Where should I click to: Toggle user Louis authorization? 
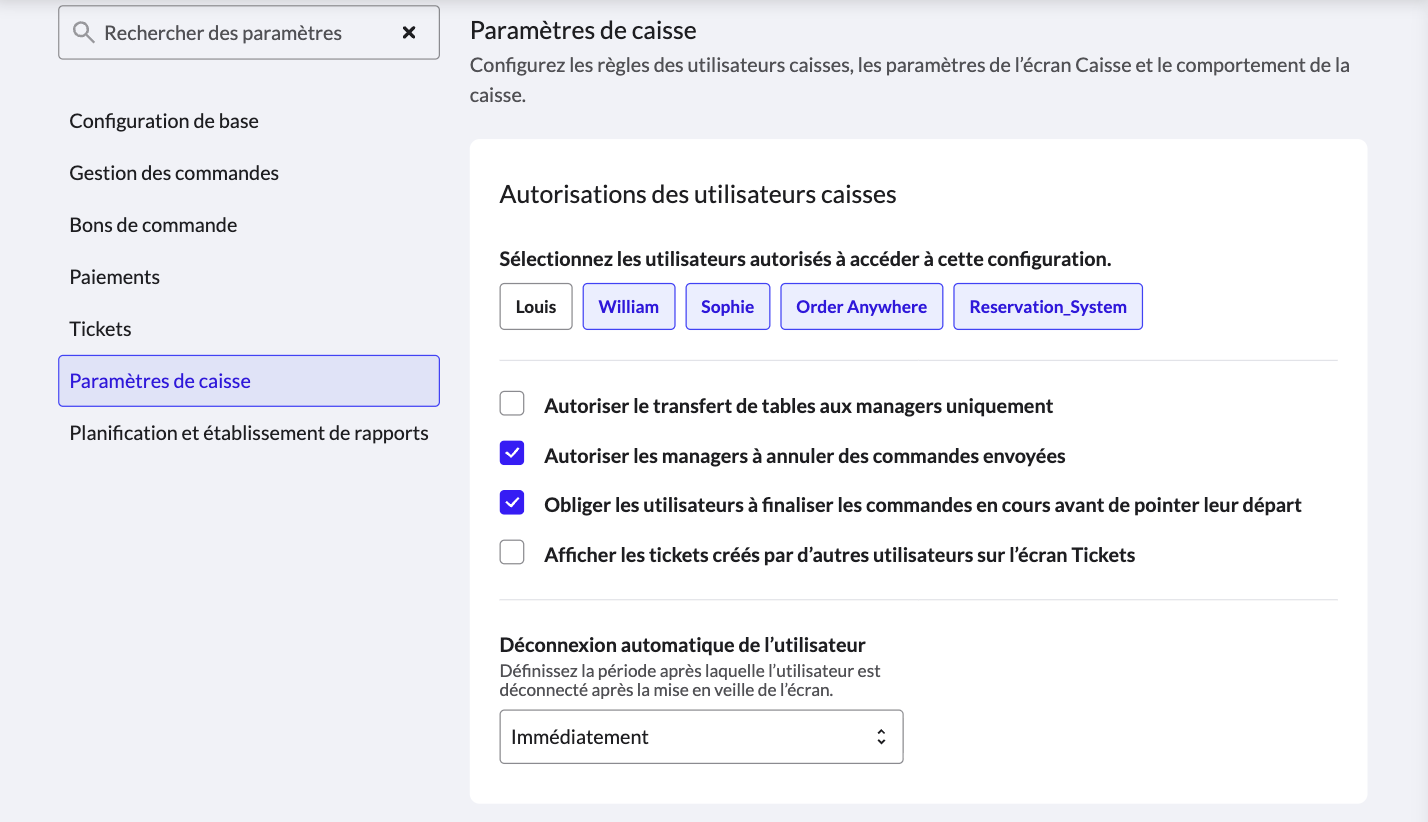pyautogui.click(x=536, y=307)
